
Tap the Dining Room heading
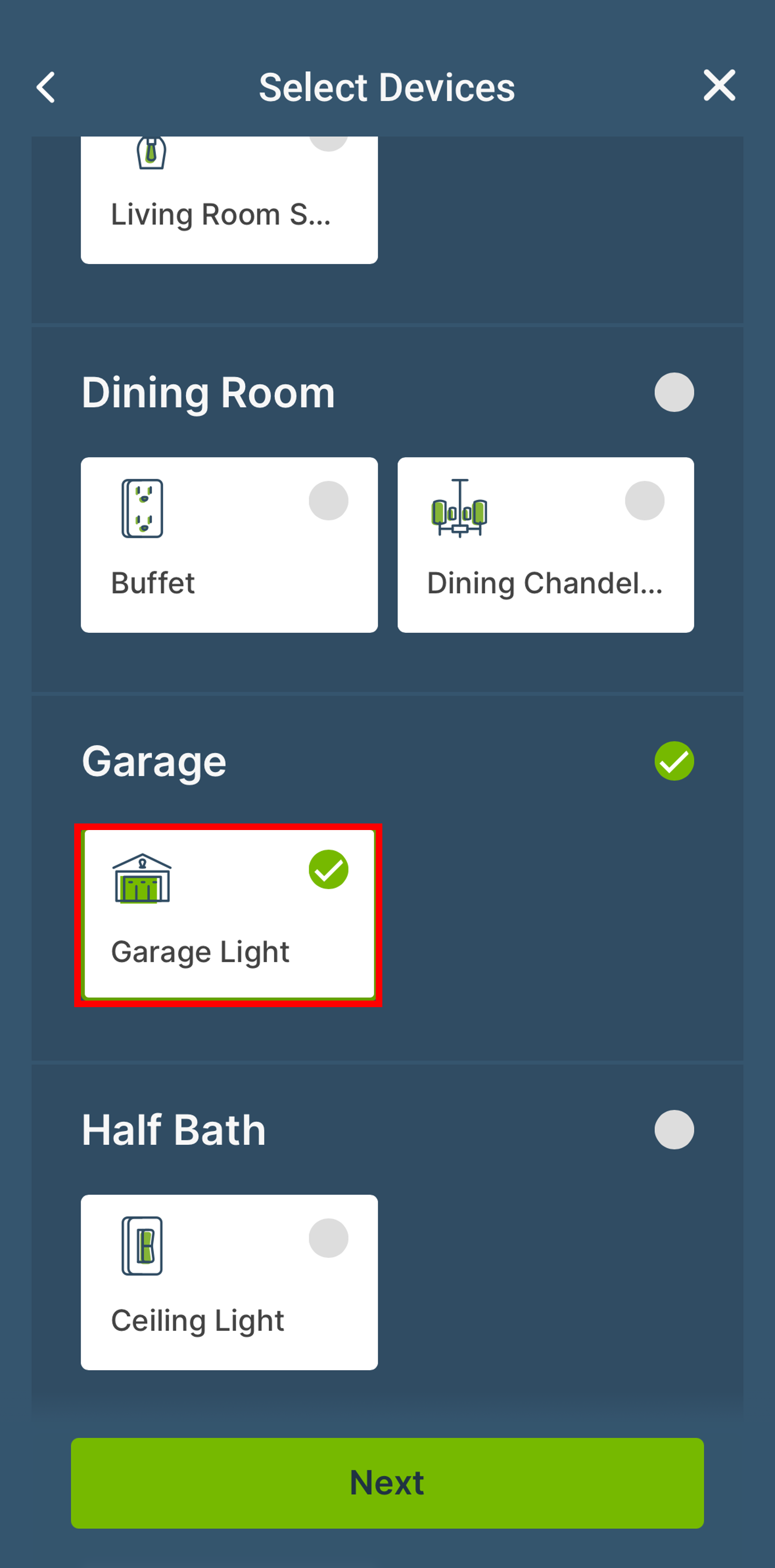208,393
